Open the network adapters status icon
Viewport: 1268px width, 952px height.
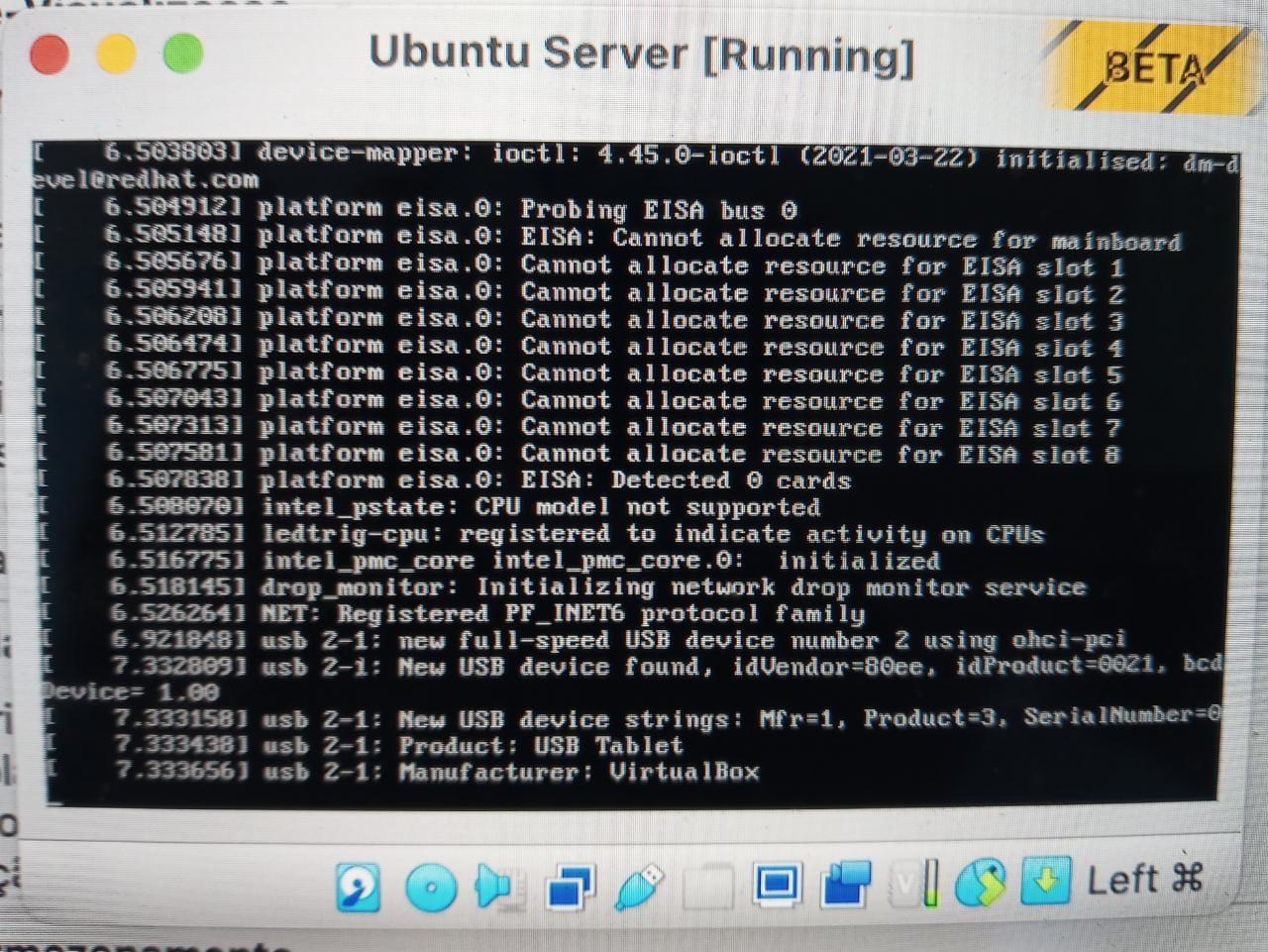coord(570,885)
